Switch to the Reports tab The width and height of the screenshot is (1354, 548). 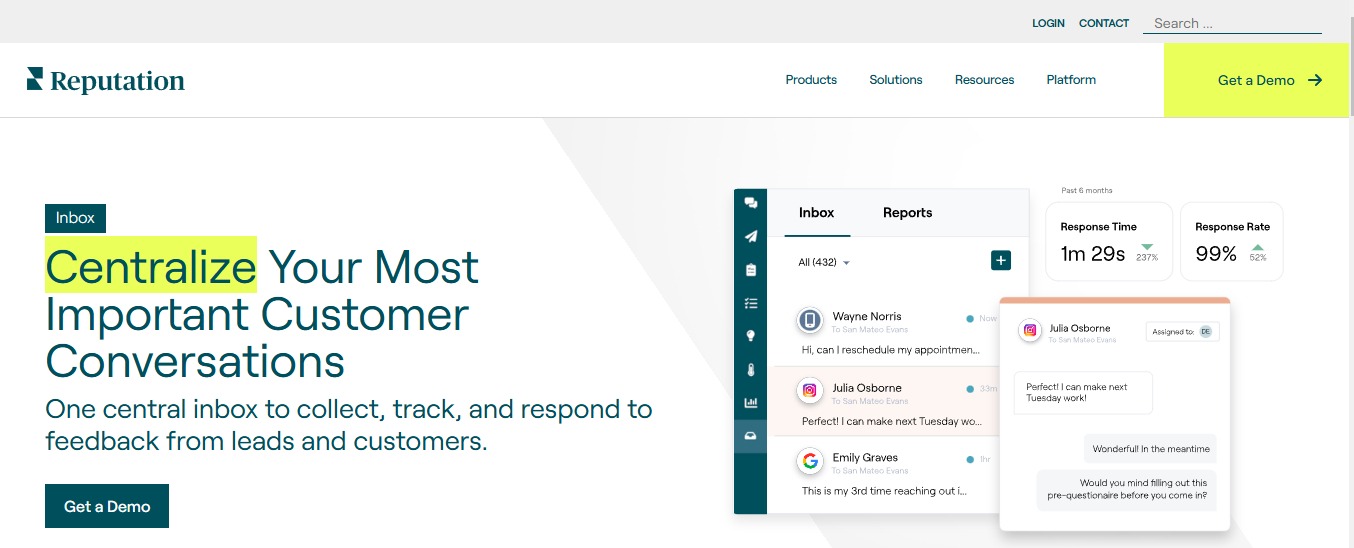coord(907,213)
